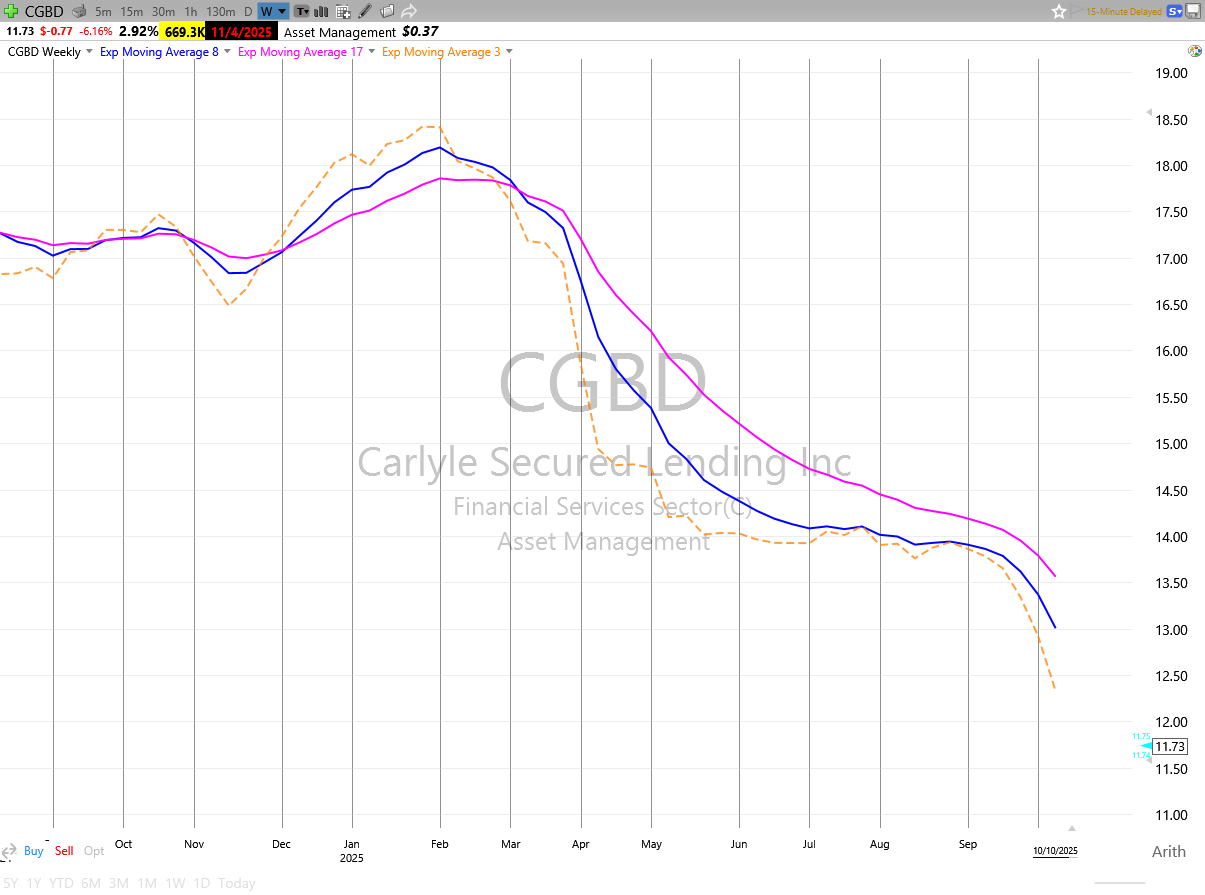Viewport: 1205px width, 895px height.
Task: Select the pencil drawing tool
Action: click(365, 12)
